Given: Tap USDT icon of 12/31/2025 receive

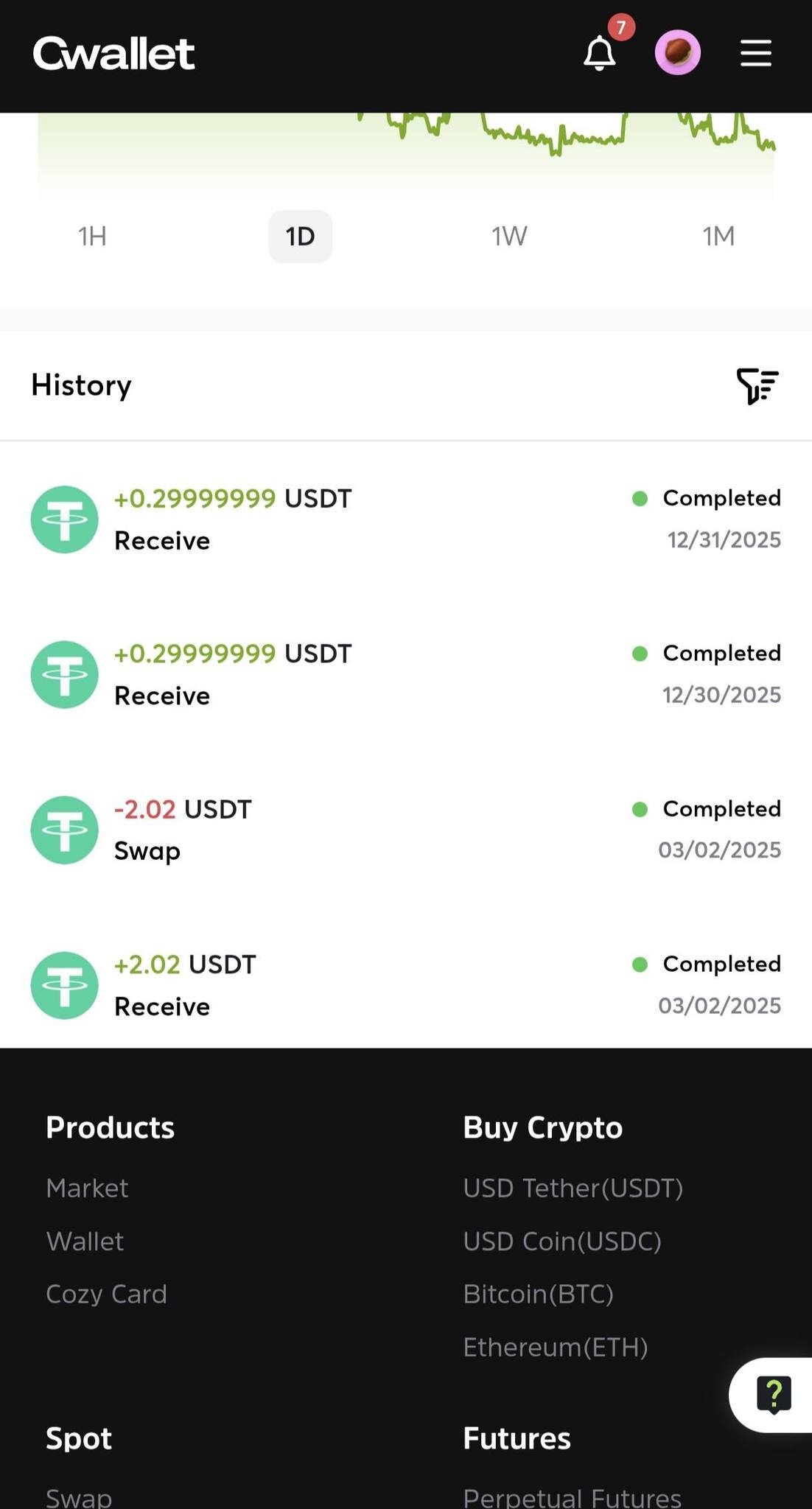Looking at the screenshot, I should 65,519.
